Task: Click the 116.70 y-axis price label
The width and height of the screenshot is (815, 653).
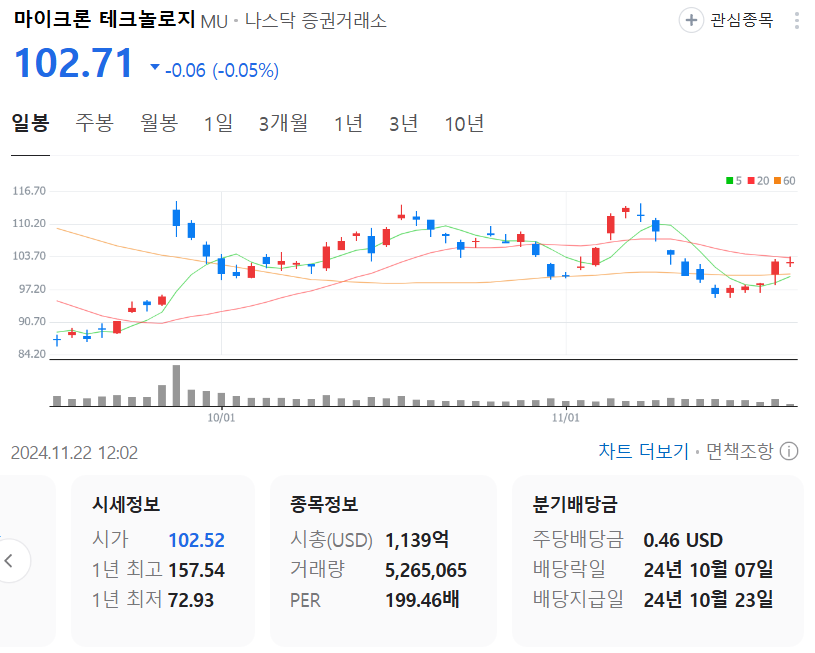Action: (29, 191)
